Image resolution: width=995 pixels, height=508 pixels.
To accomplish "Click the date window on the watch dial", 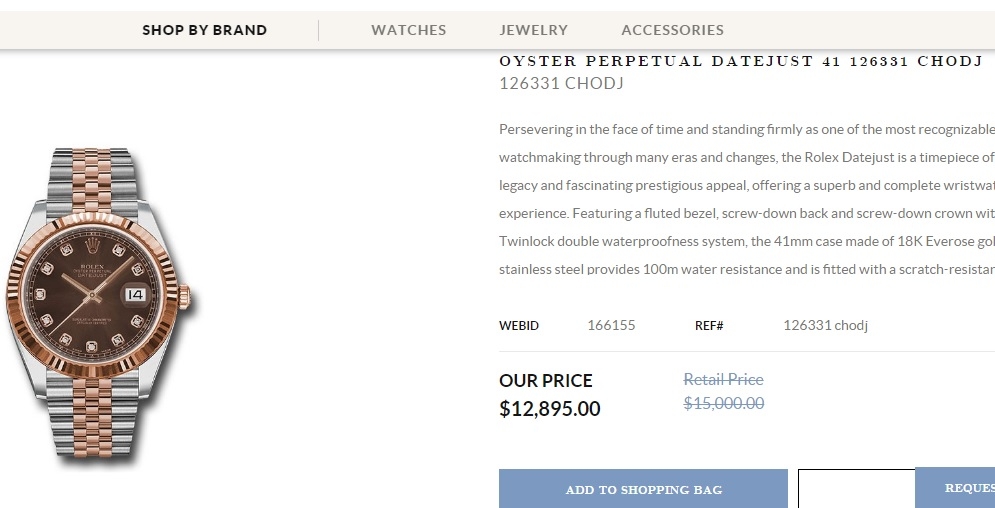I will pos(135,295).
